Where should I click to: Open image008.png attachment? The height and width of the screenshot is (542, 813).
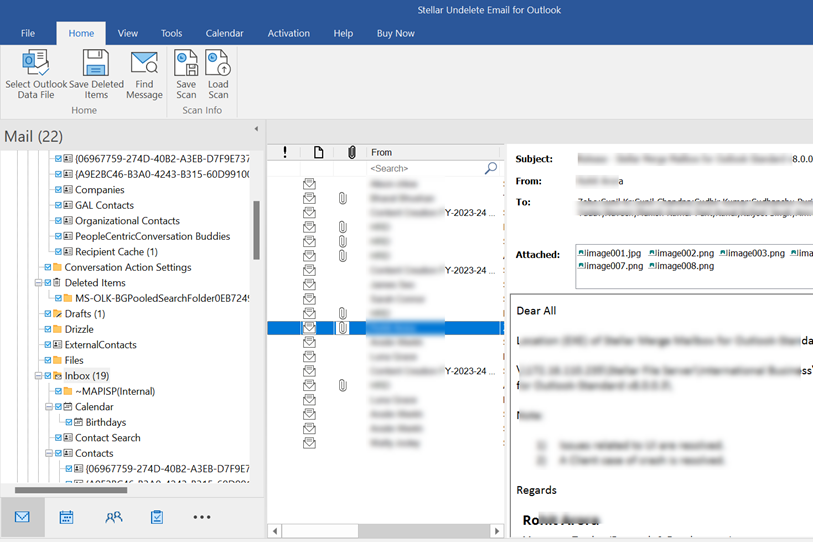[681, 266]
